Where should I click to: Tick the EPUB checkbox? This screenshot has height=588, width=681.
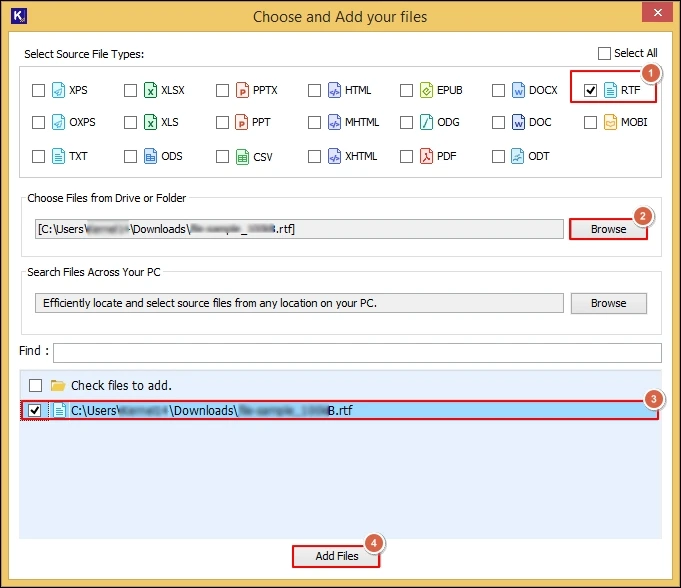point(407,90)
